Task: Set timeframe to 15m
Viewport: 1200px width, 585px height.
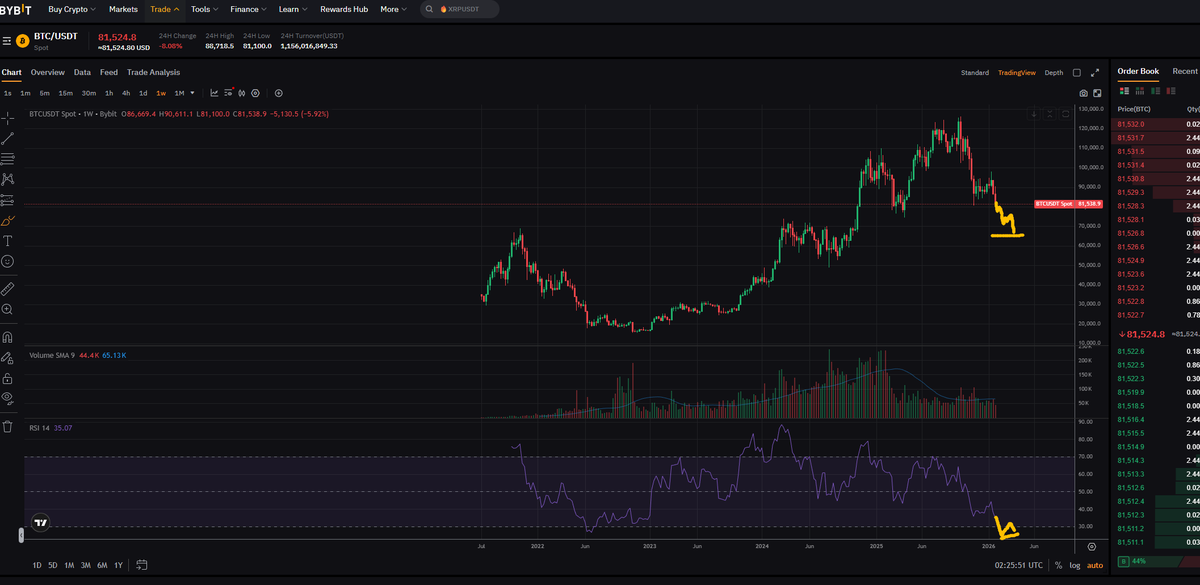Action: pos(65,93)
